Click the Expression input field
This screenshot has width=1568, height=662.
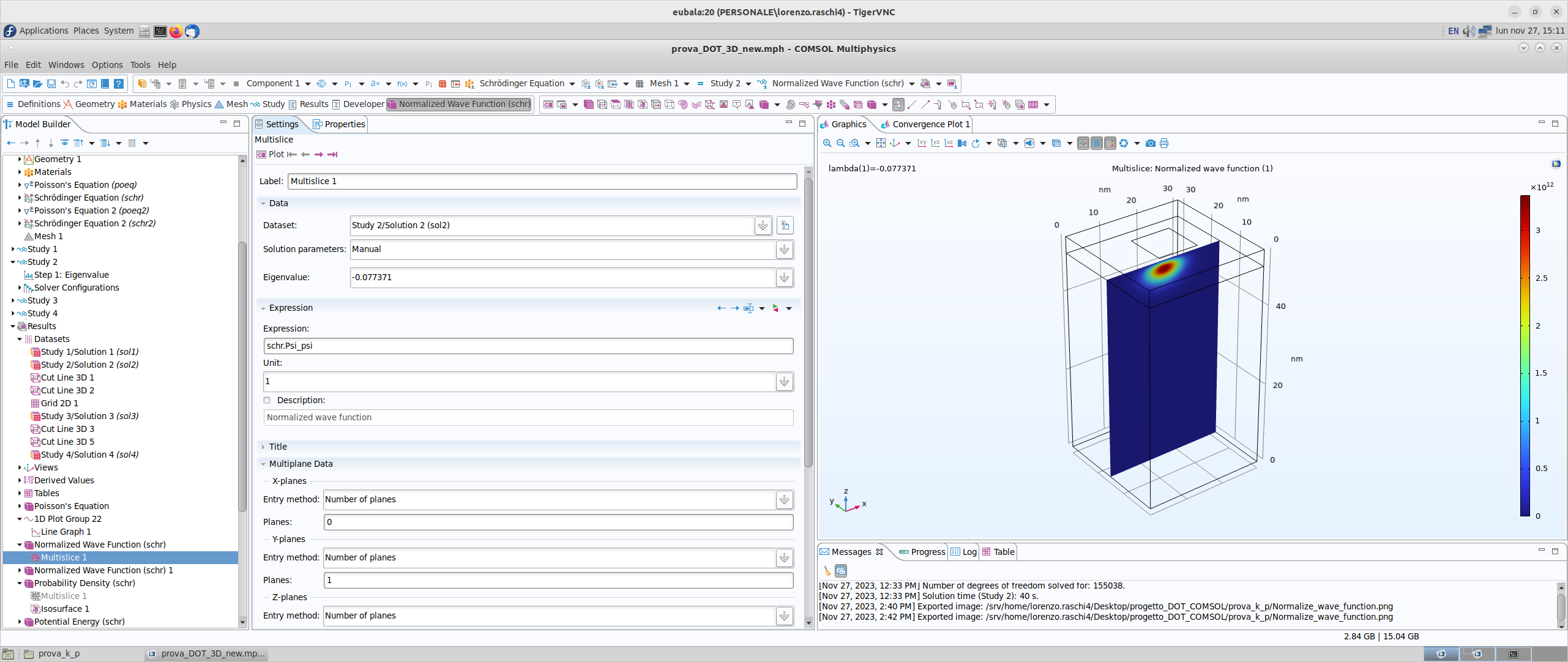[x=528, y=346]
